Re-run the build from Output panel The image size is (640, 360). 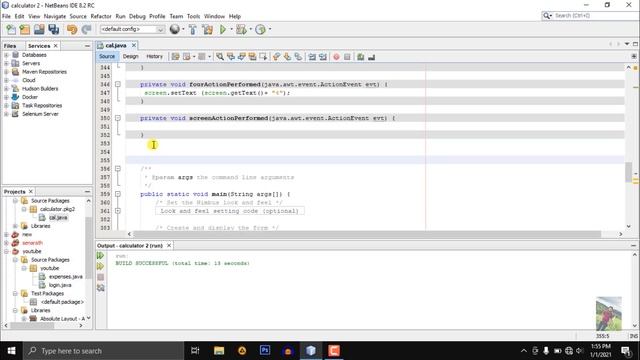(x=100, y=256)
